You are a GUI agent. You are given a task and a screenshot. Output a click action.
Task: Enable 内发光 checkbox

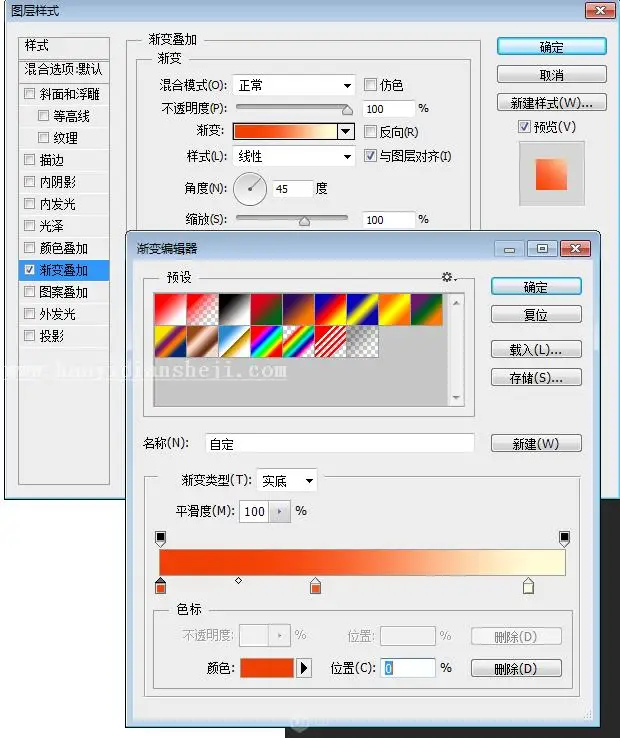coord(29,203)
